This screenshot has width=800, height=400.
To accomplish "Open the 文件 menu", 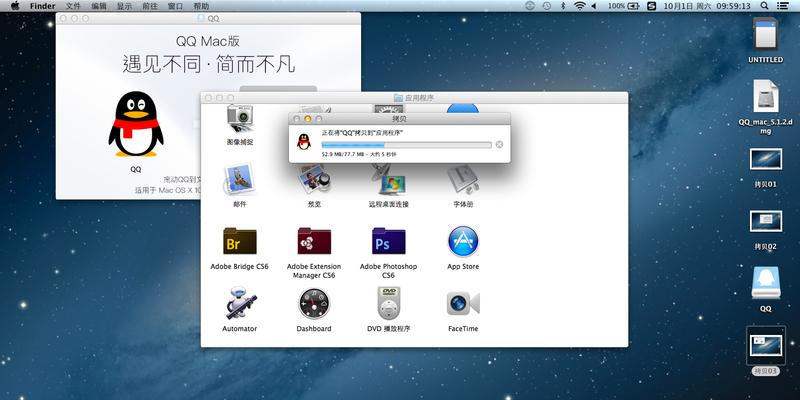I will [73, 6].
